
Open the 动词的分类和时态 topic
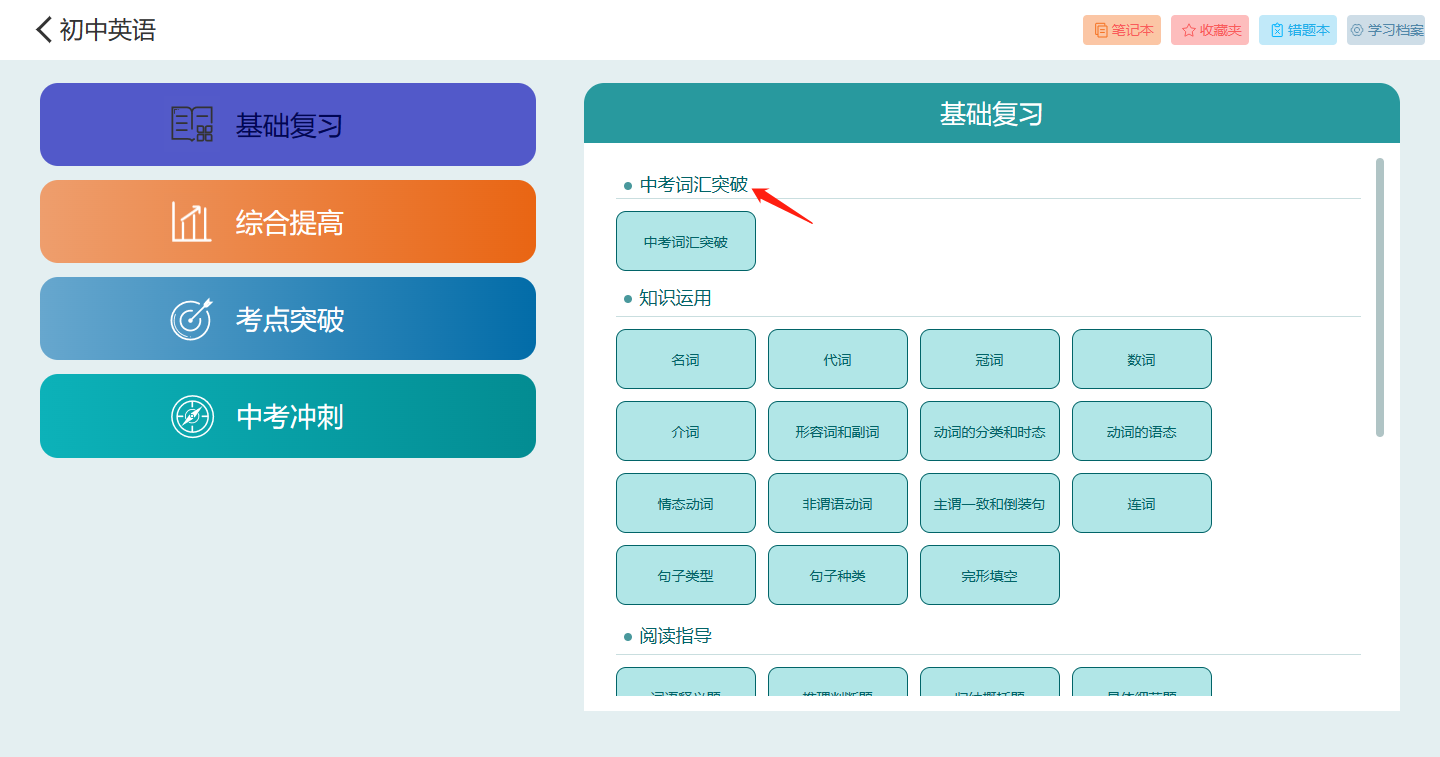(x=990, y=431)
